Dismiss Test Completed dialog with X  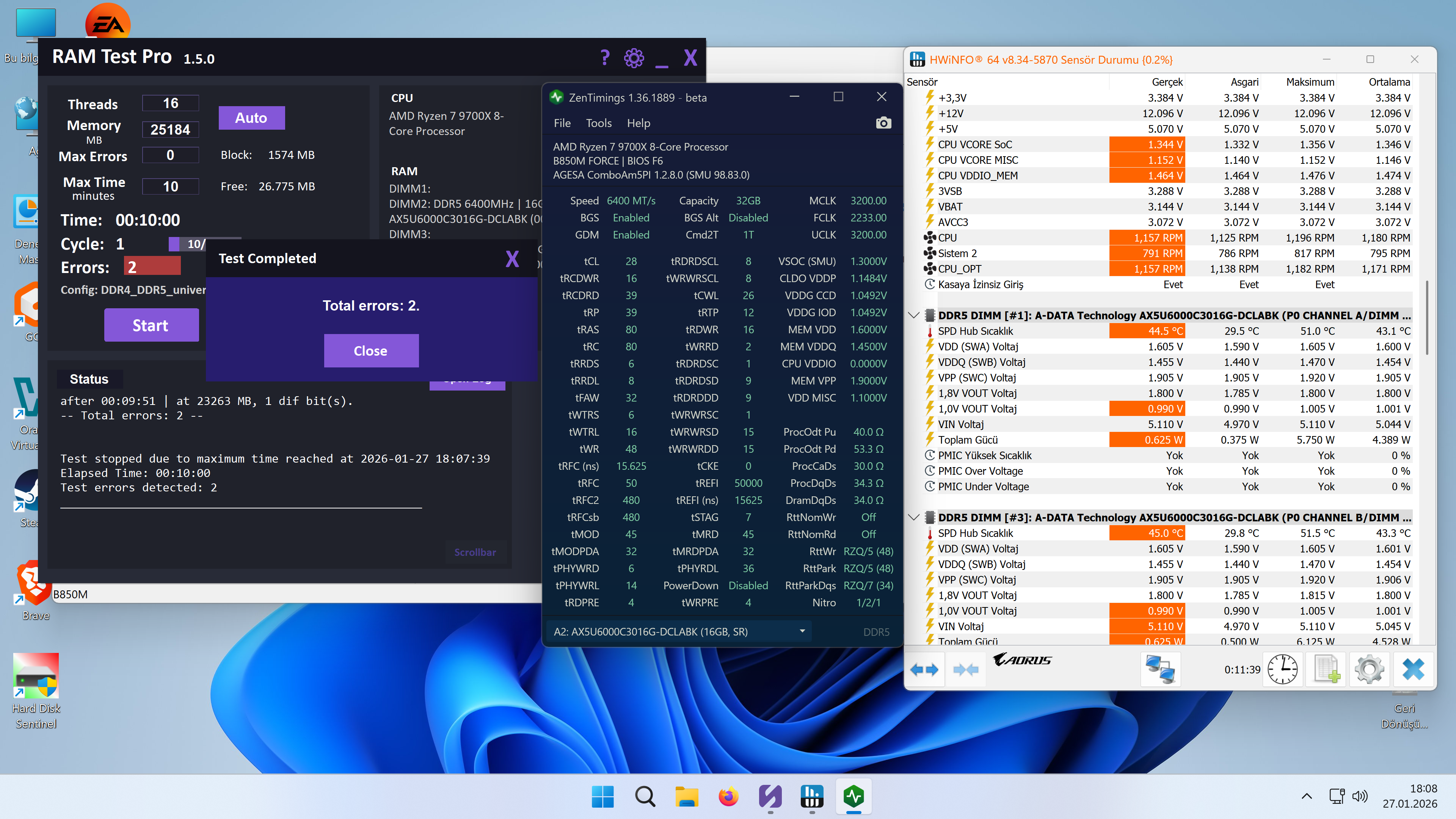512,259
